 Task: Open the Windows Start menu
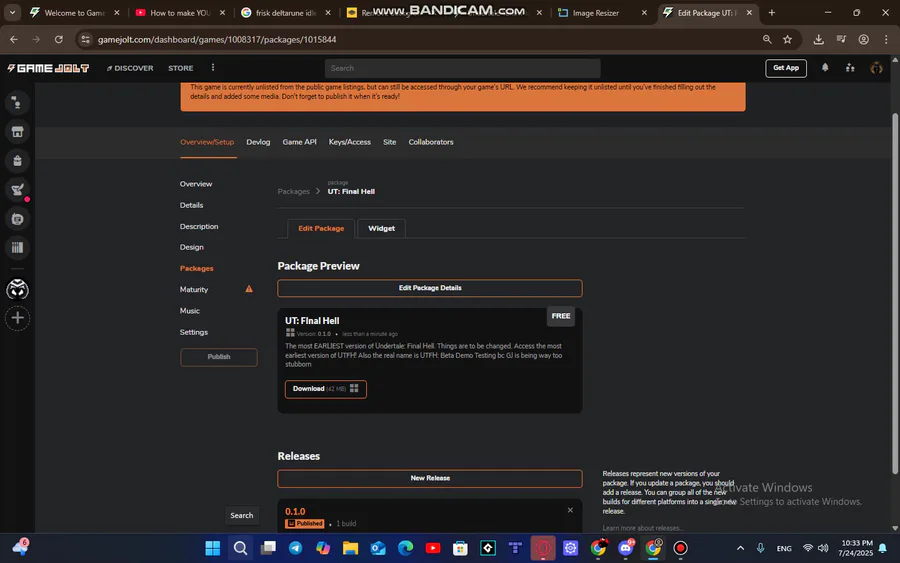tap(212, 548)
